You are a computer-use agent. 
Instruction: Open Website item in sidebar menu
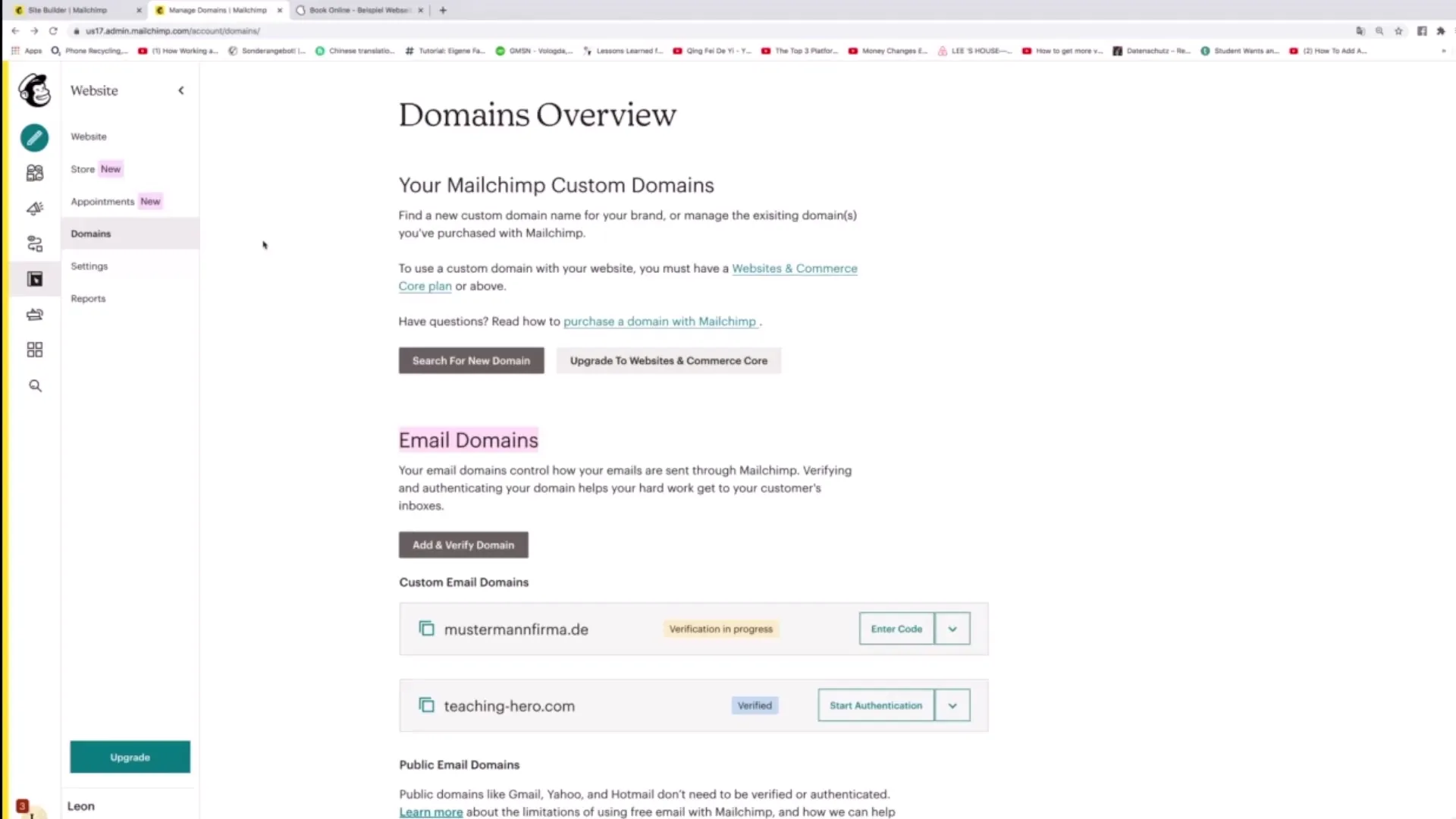coord(89,136)
